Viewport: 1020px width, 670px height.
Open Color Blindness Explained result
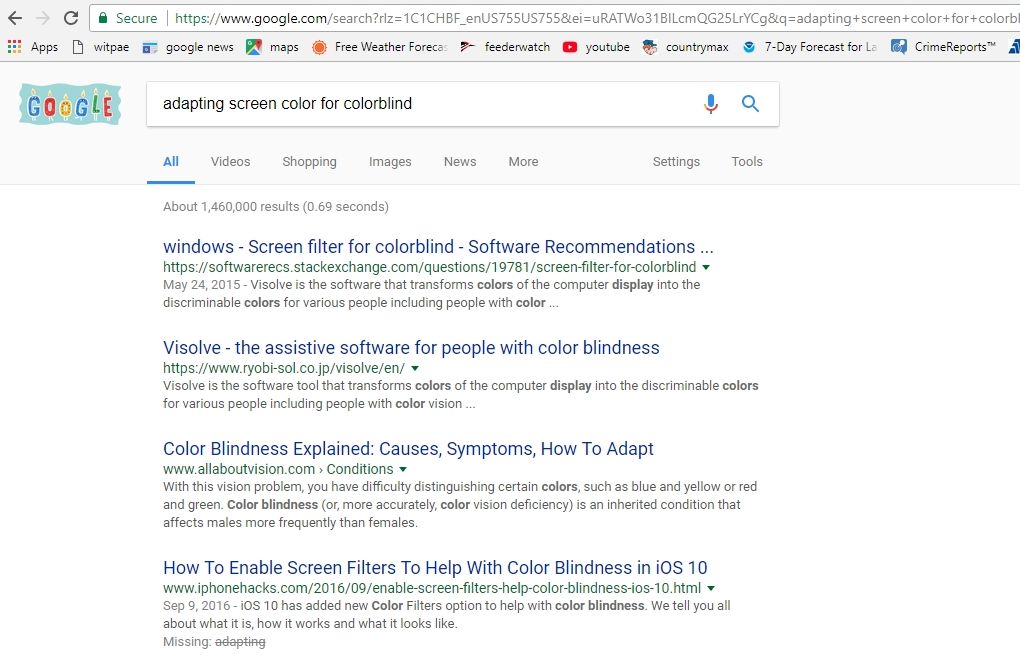409,448
